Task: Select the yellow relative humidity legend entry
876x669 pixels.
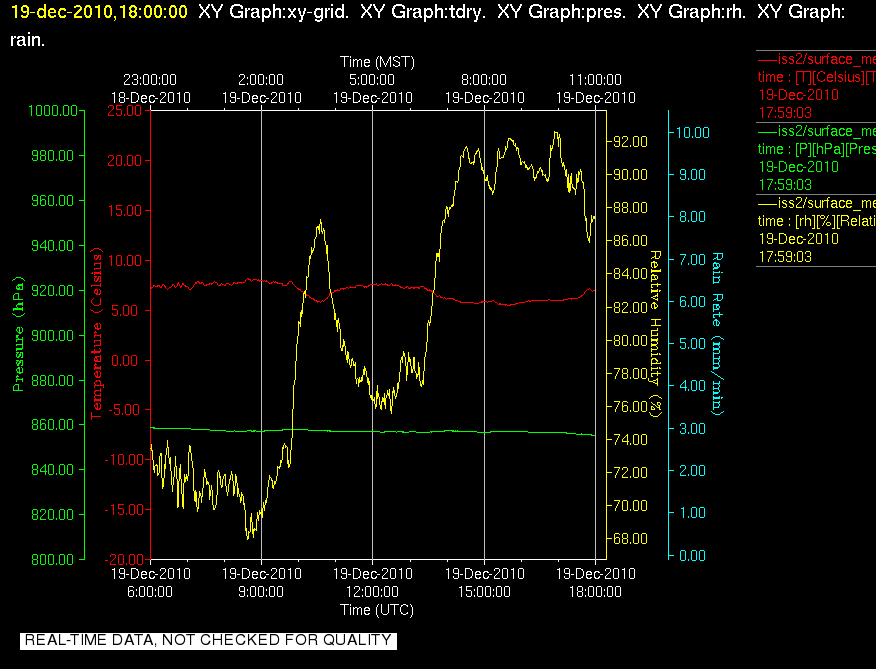Action: 816,230
